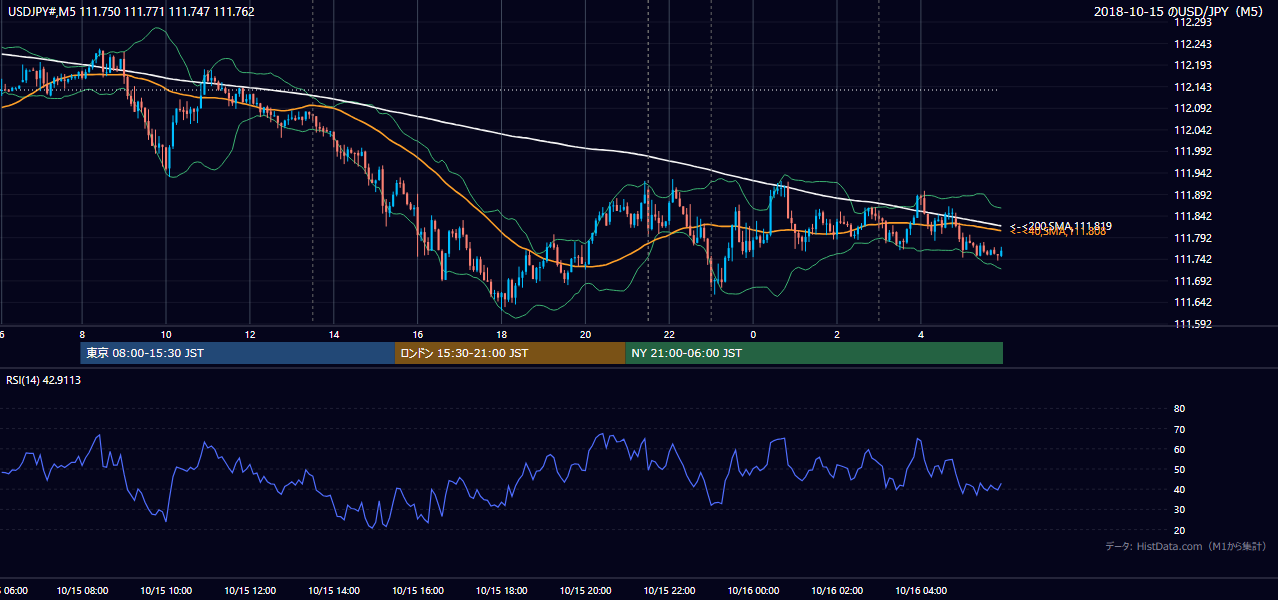
Task: Click hour tick '18' under the price chart
Action: coord(502,335)
